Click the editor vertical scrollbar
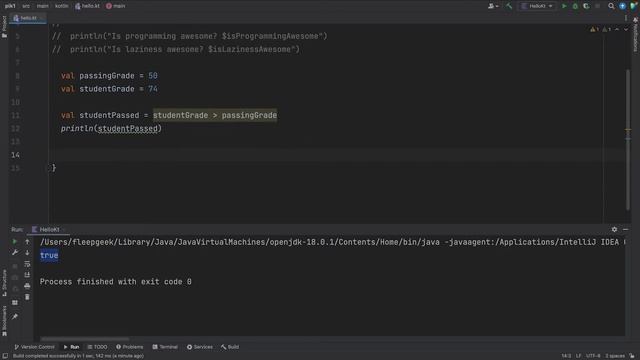This screenshot has width=640, height=360. pyautogui.click(x=628, y=140)
